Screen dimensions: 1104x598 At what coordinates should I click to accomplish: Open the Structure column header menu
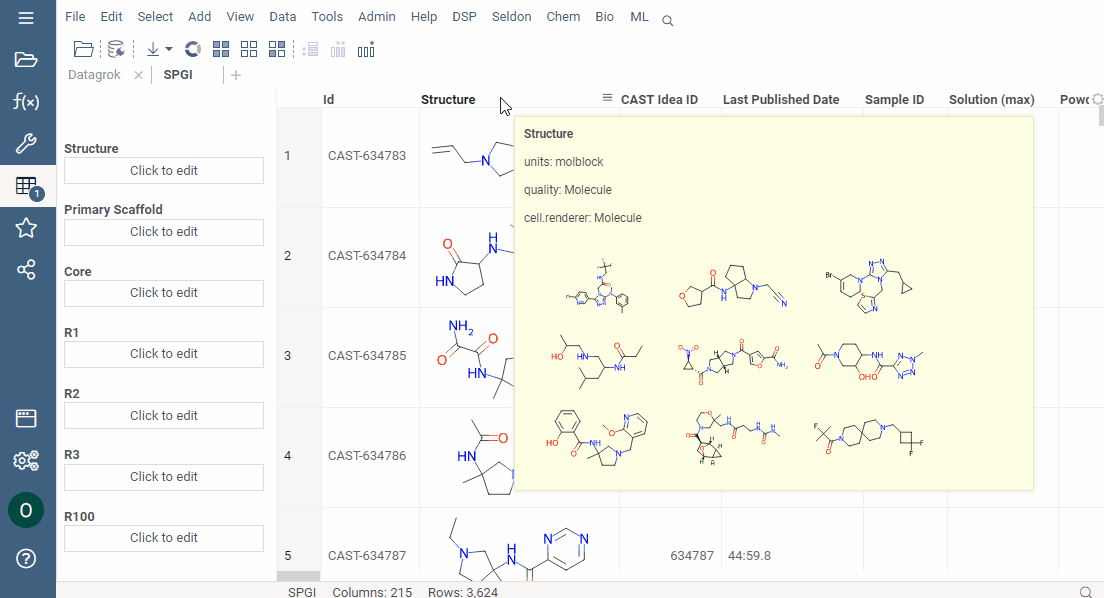tap(607, 99)
